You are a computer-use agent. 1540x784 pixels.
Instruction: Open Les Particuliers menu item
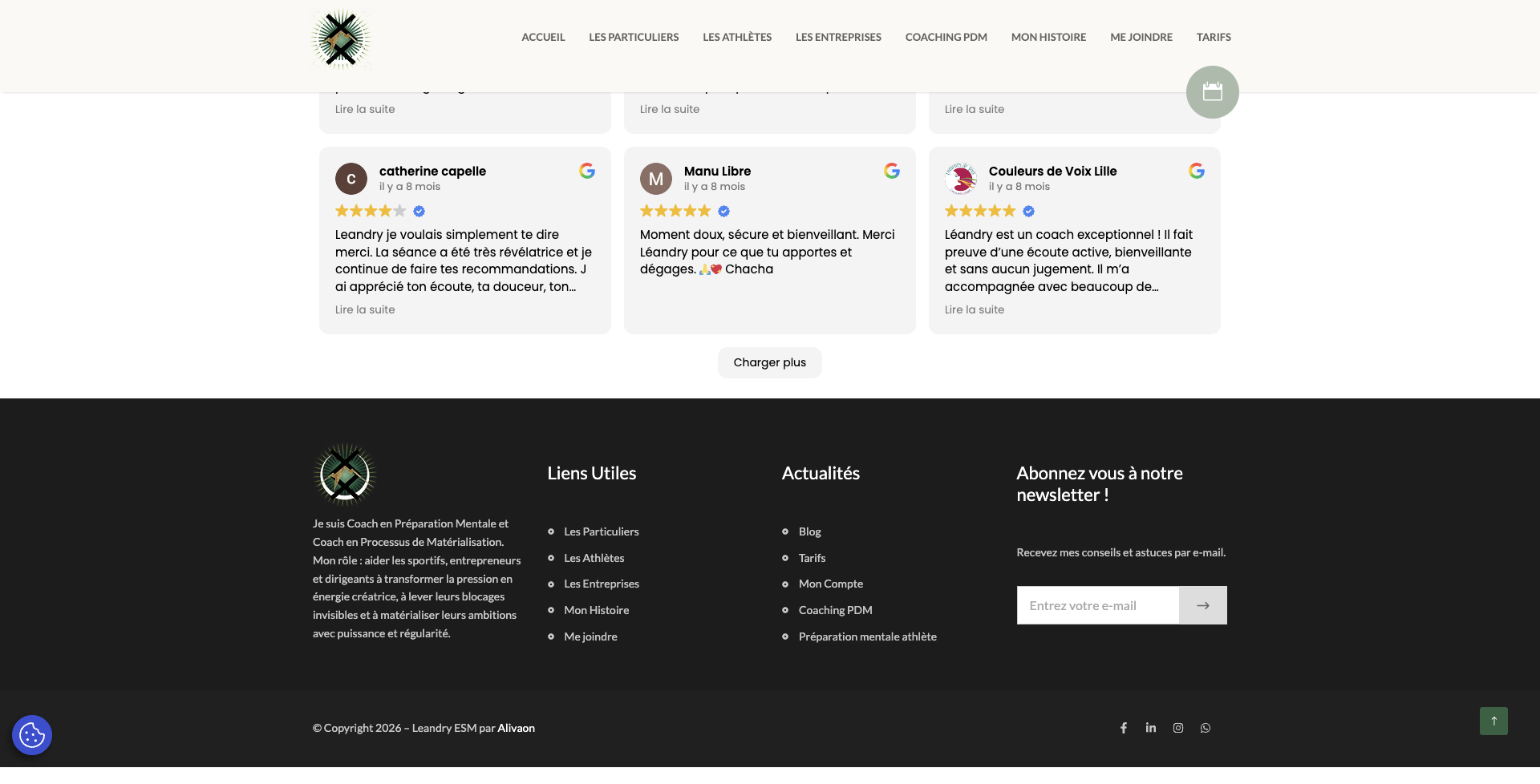tap(634, 37)
